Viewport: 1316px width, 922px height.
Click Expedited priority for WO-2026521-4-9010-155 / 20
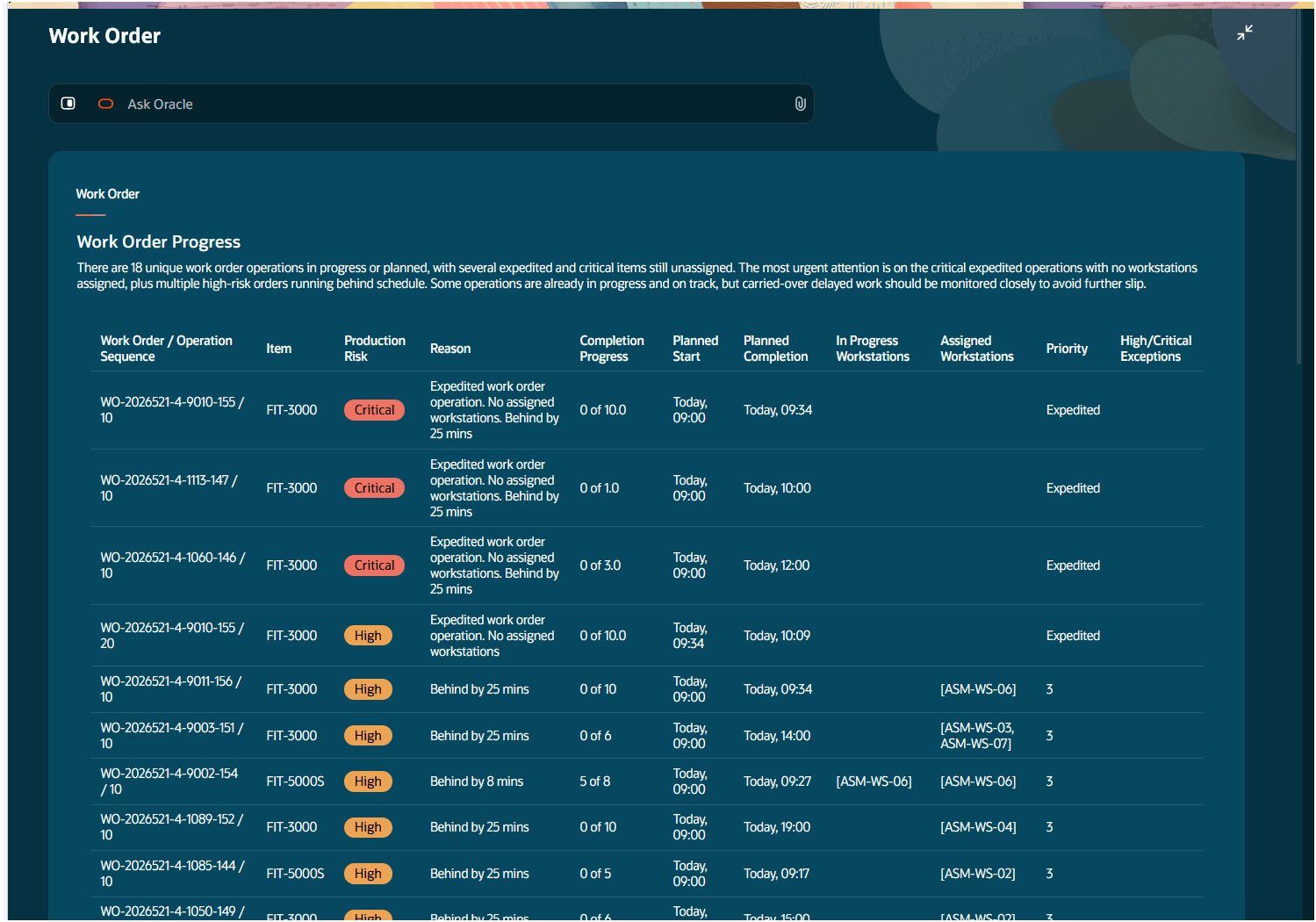(x=1073, y=636)
